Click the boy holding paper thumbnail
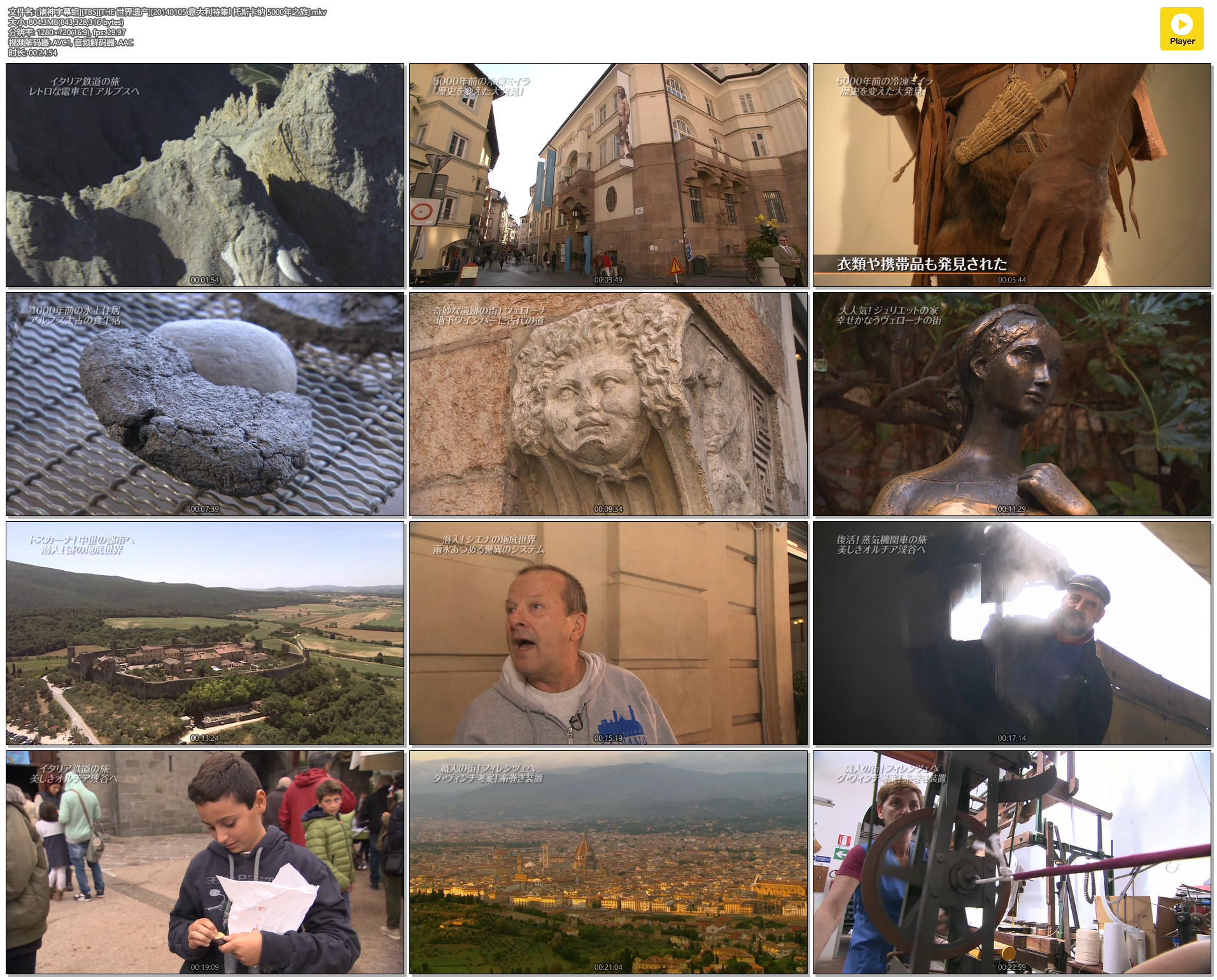 [205, 862]
